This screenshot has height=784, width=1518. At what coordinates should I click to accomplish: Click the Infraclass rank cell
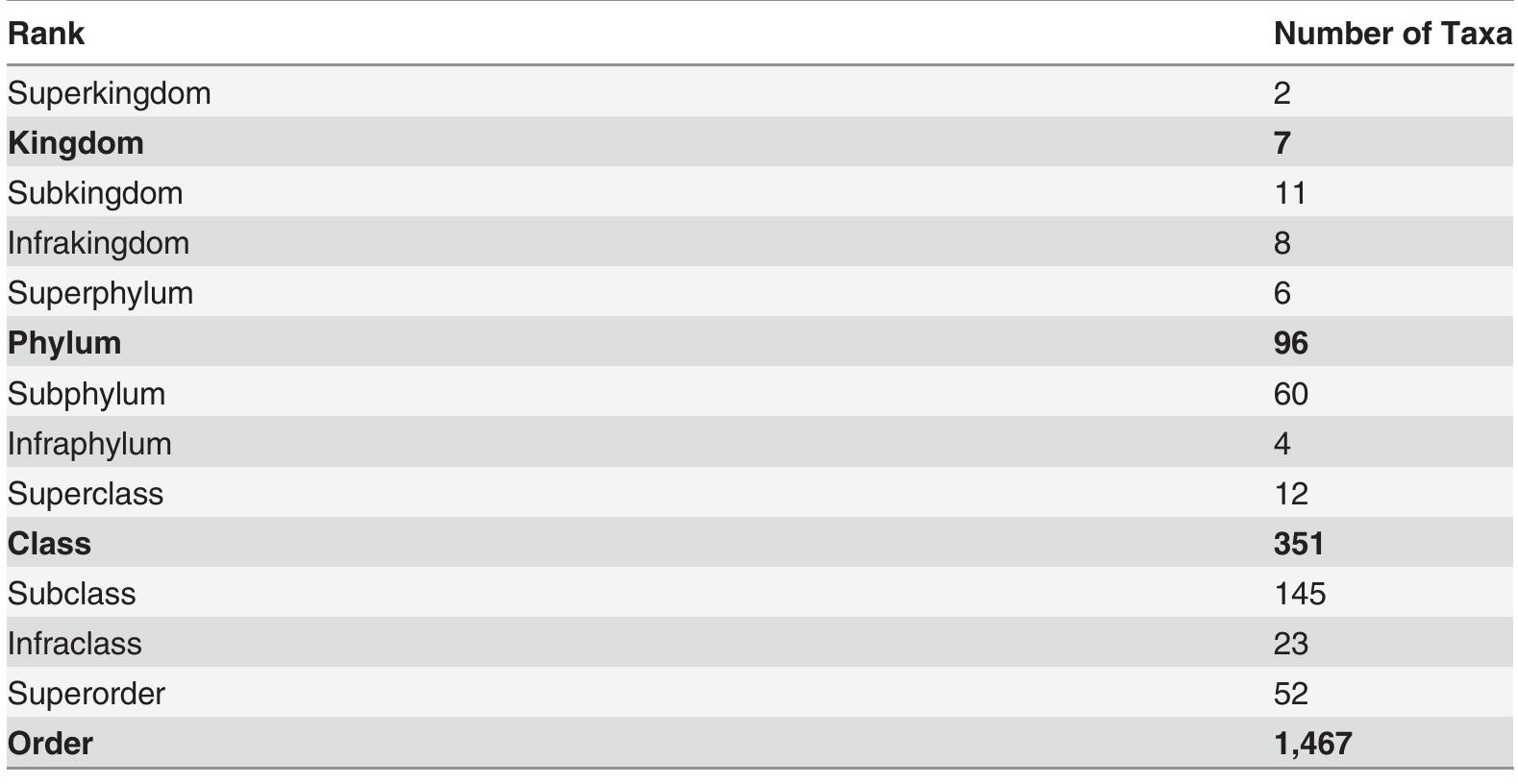tap(75, 644)
